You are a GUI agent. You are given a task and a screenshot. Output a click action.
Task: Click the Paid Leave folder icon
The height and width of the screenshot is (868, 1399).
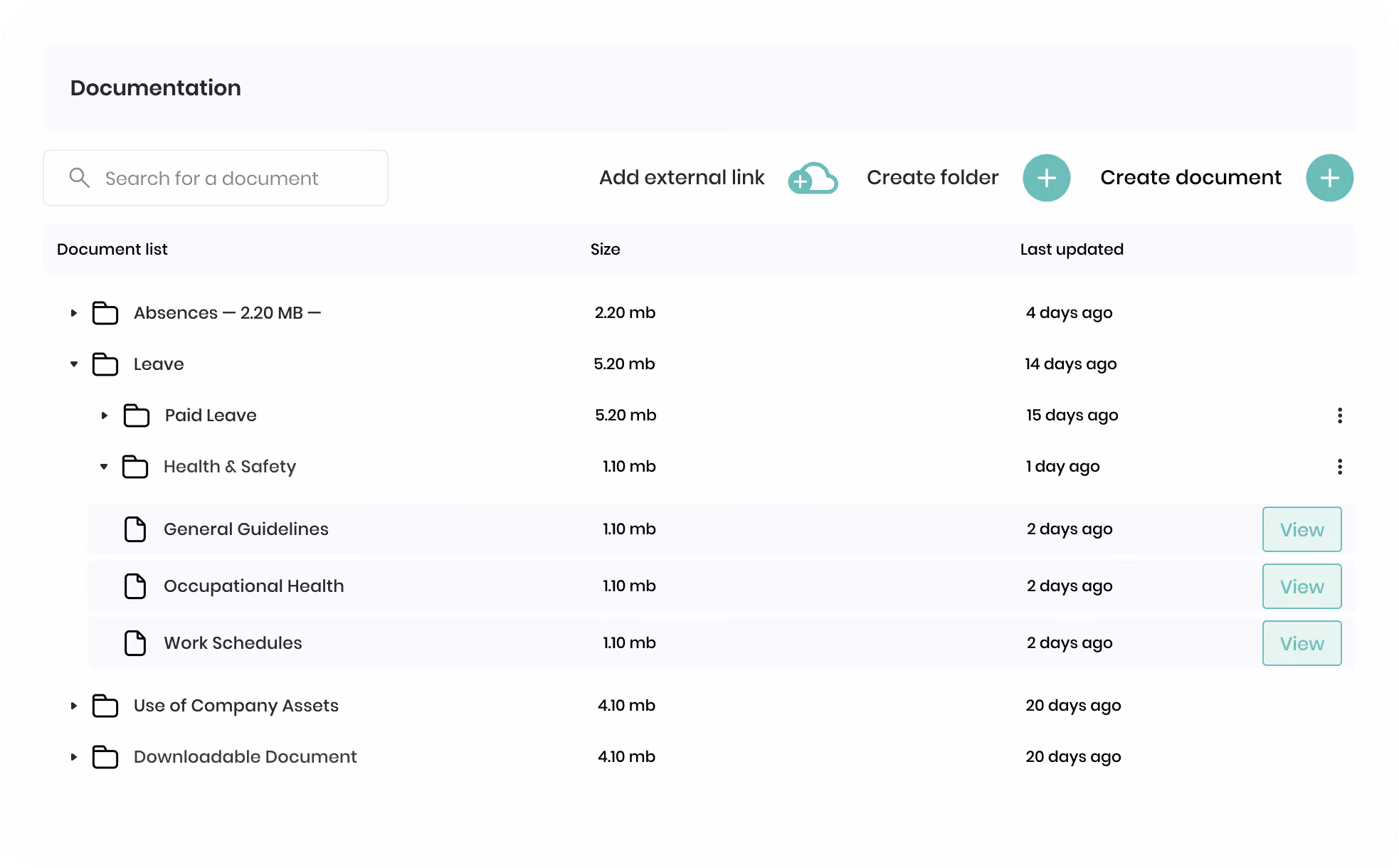point(137,416)
